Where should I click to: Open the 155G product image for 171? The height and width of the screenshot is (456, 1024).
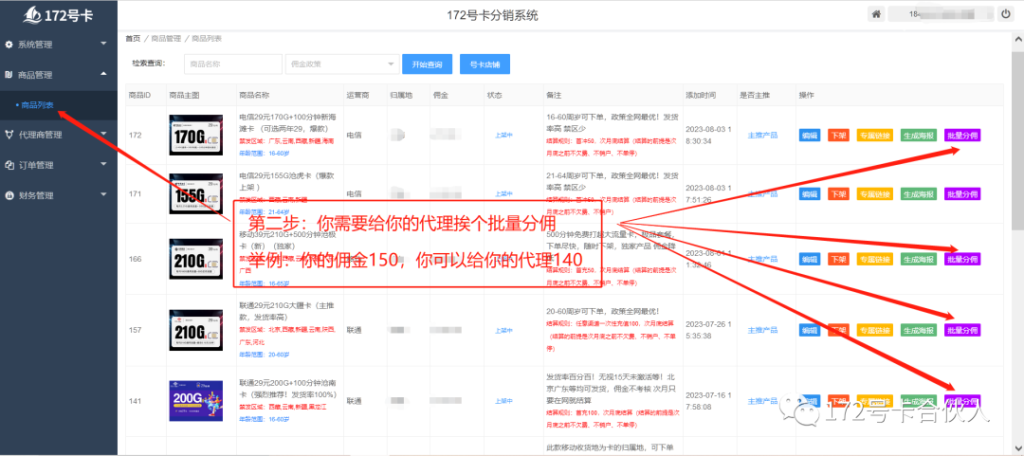(196, 194)
